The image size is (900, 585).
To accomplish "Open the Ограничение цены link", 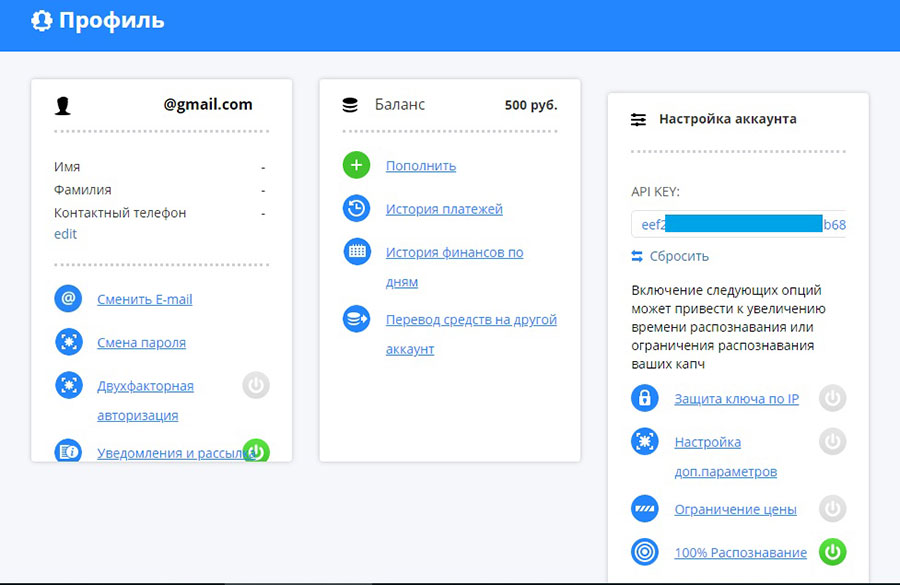I will (735, 509).
